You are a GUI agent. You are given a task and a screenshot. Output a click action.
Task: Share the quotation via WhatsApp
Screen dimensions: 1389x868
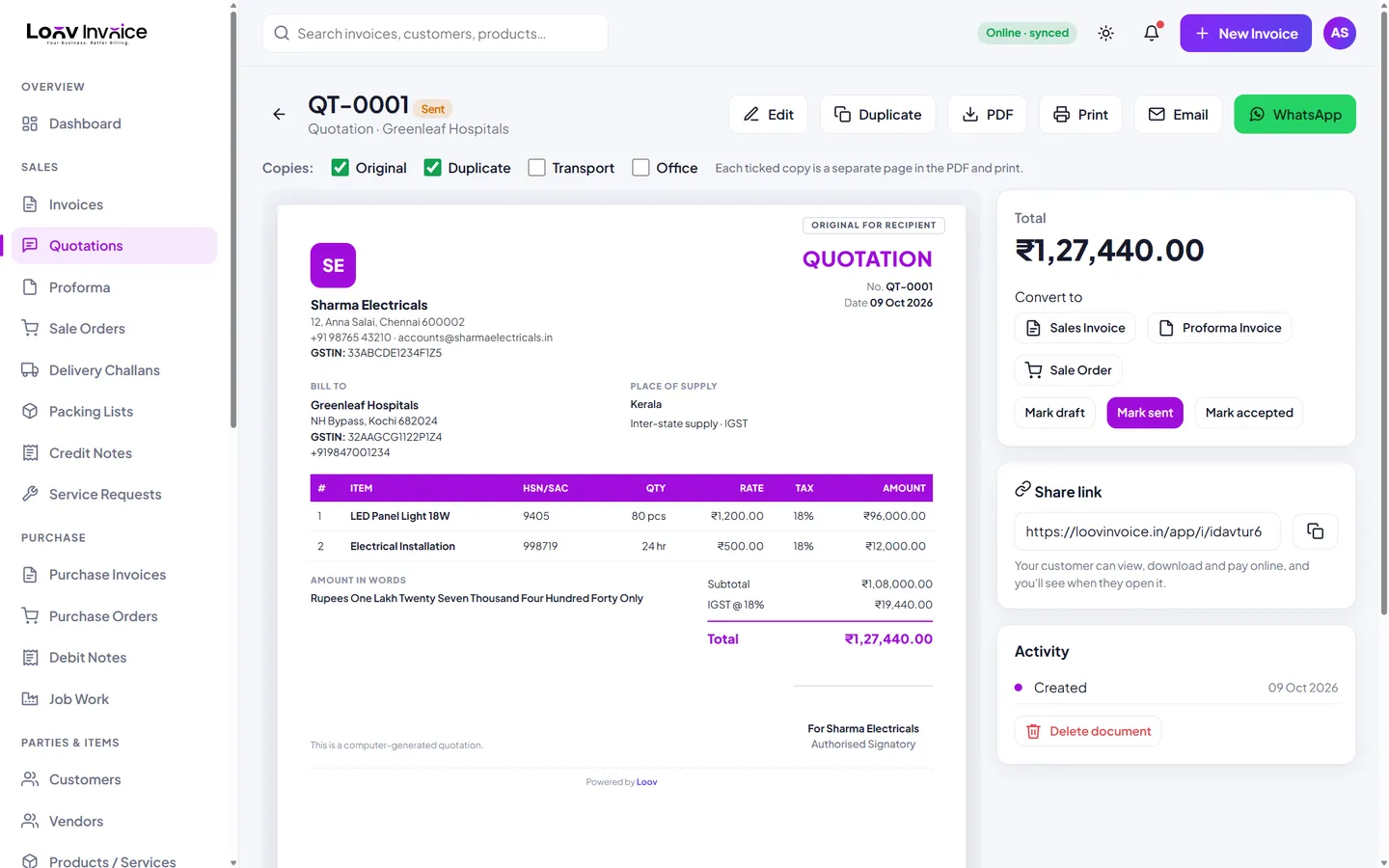[1294, 114]
